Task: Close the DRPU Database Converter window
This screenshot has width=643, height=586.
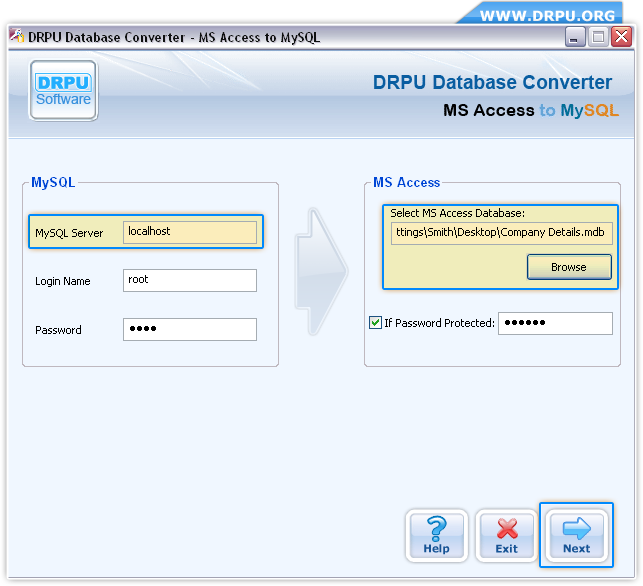Action: 621,37
